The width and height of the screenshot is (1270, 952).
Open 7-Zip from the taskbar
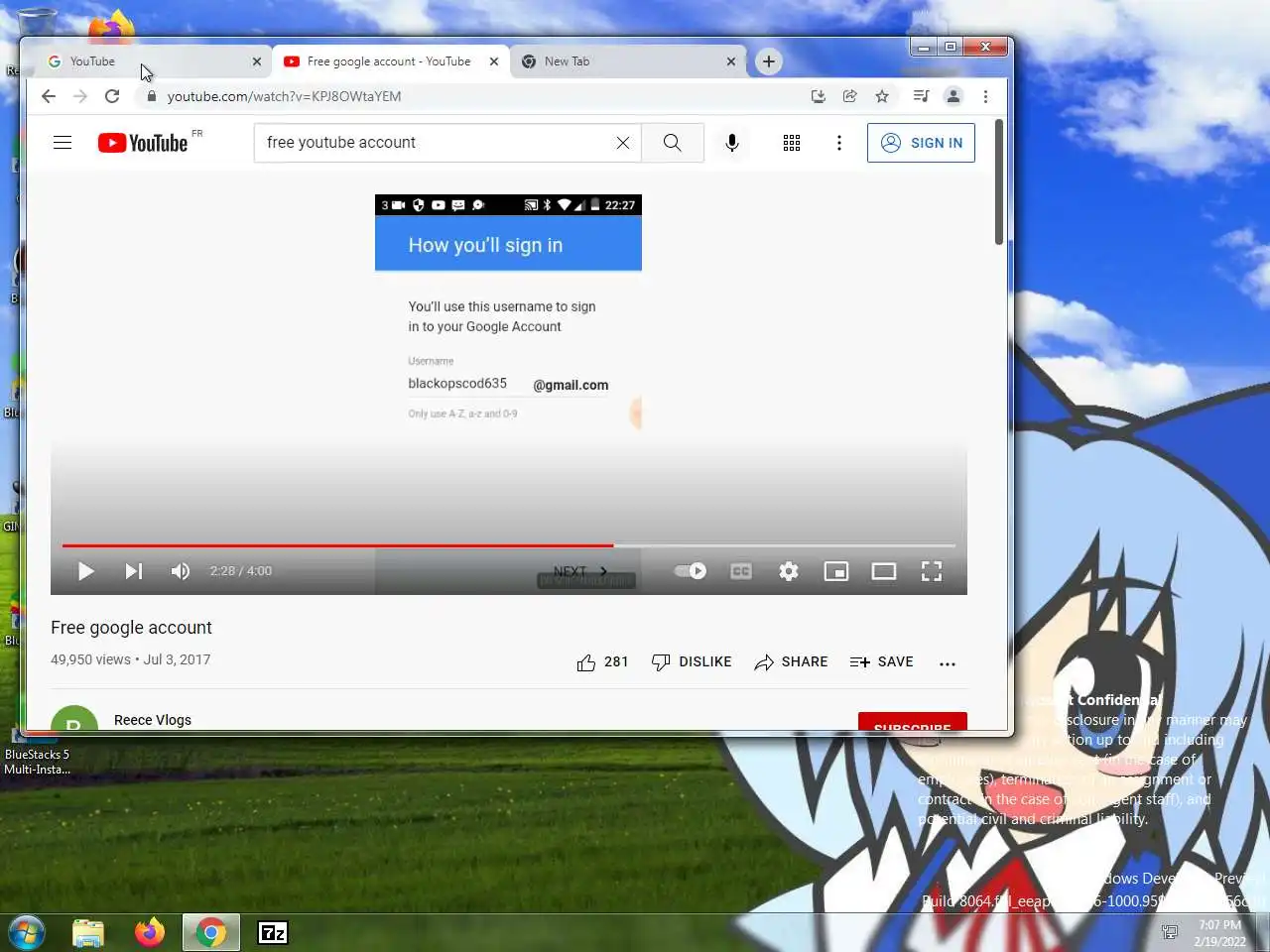tap(273, 932)
